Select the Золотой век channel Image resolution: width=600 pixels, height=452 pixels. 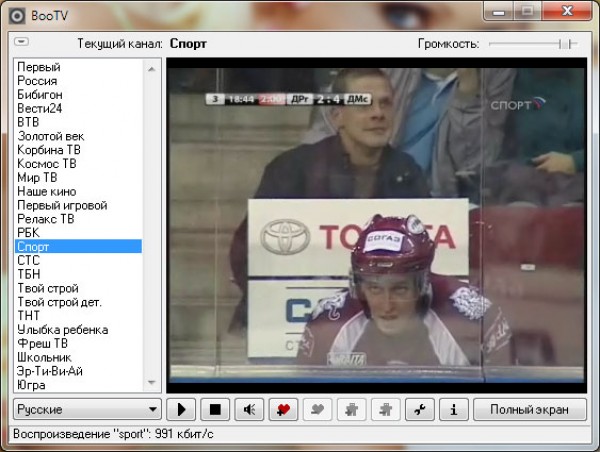[78, 136]
